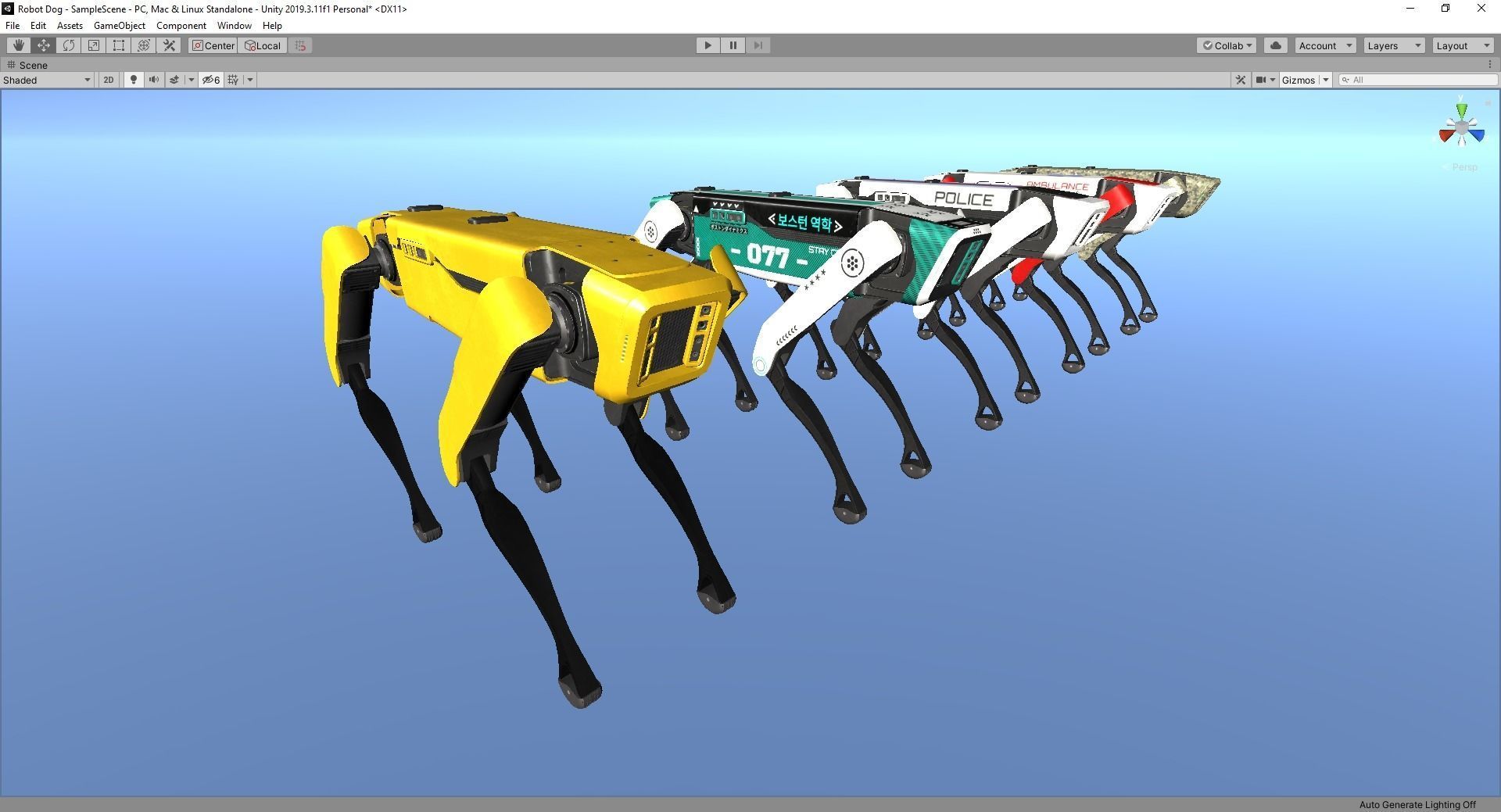Select the Scale tool
The width and height of the screenshot is (1501, 812).
(x=94, y=45)
